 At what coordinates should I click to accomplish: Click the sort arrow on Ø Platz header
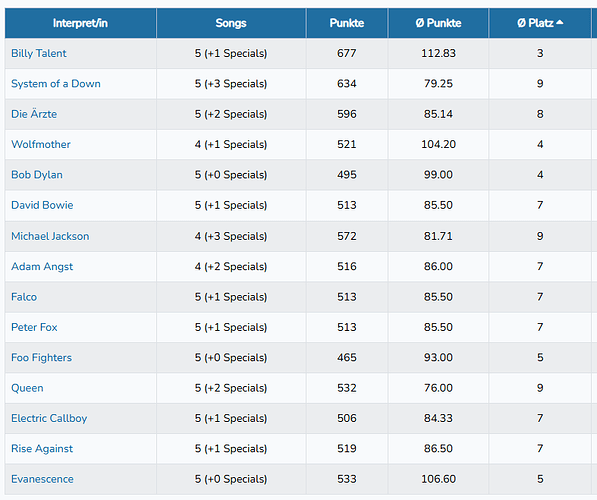(559, 22)
